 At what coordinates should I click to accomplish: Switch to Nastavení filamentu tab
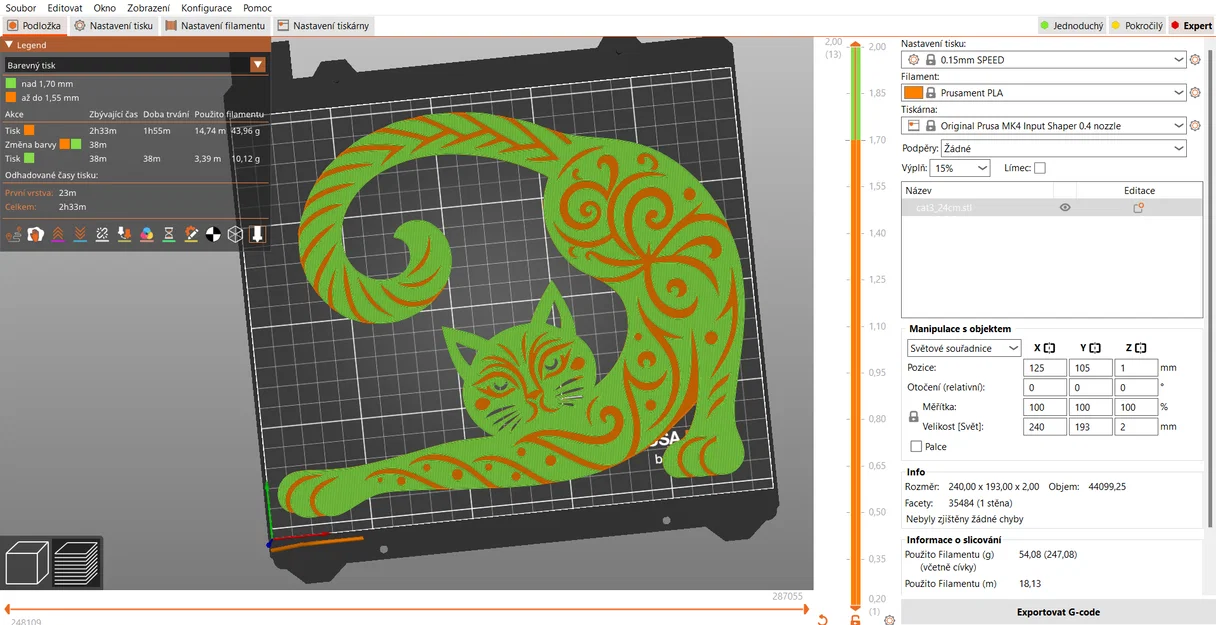tap(215, 26)
